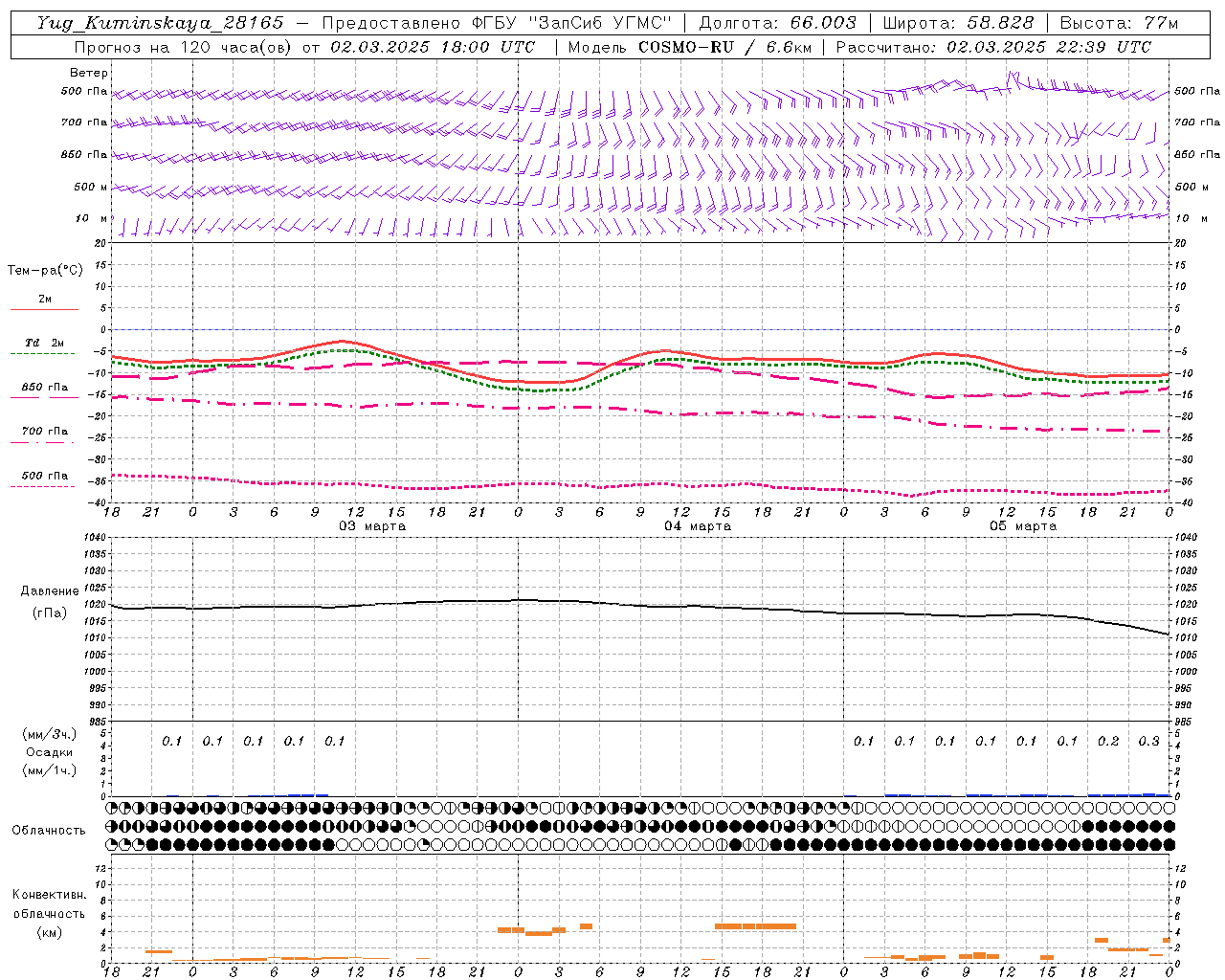Click the Конвективн. label of convective cloud panel
The width and height of the screenshot is (1225, 980).
(x=50, y=895)
